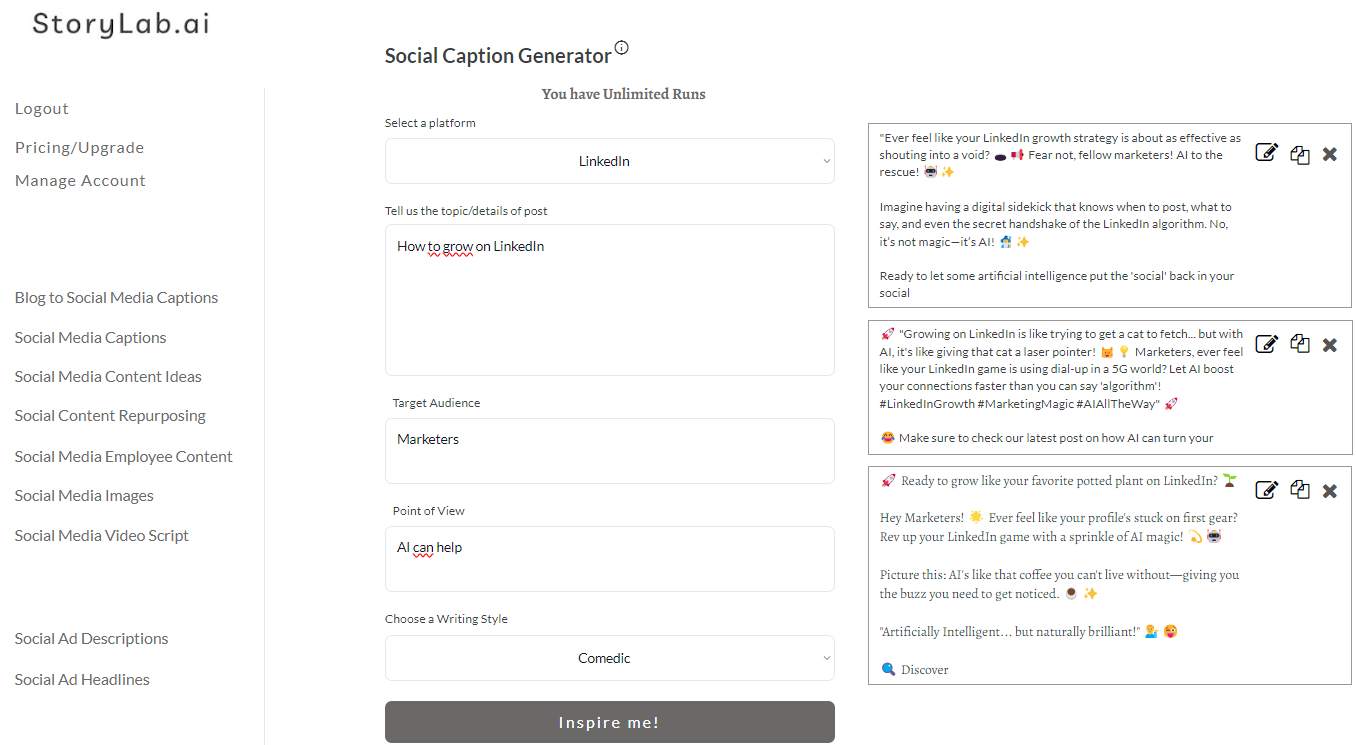Image resolution: width=1356 pixels, height=745 pixels.
Task: Expand the Writing Style dropdown showing Comedic
Action: [609, 658]
